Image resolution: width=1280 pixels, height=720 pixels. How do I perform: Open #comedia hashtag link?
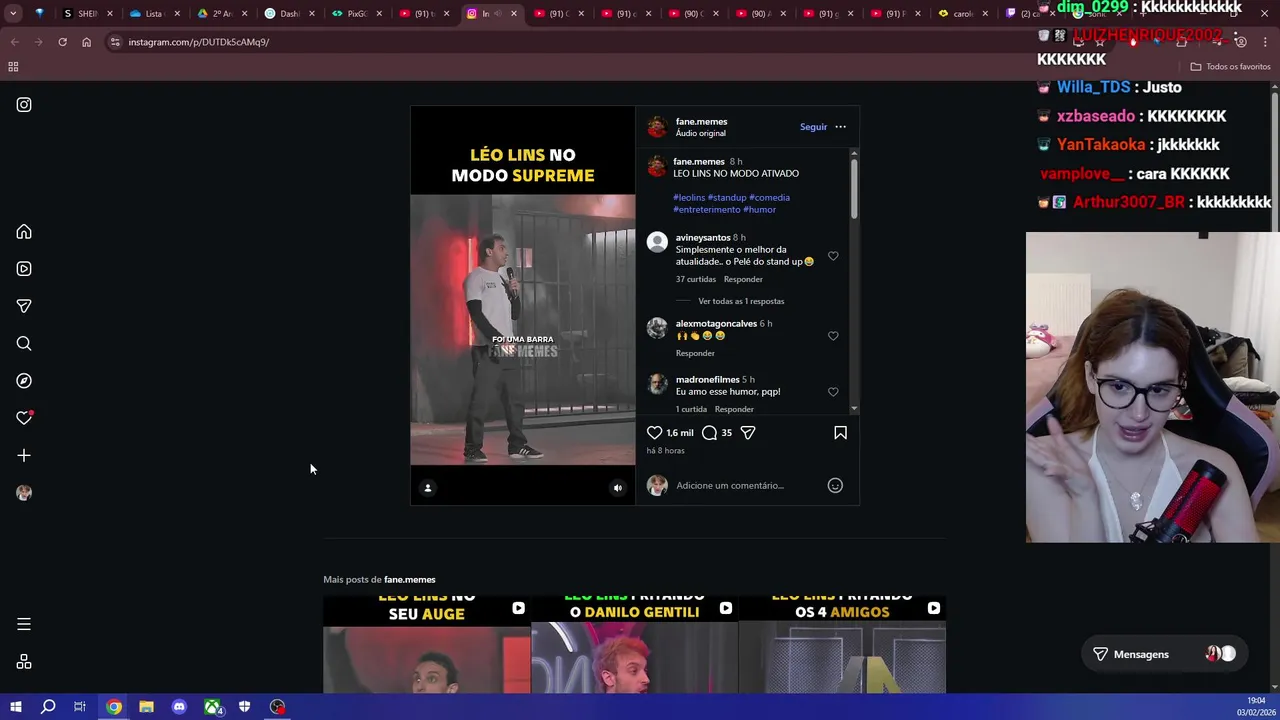[x=769, y=198]
